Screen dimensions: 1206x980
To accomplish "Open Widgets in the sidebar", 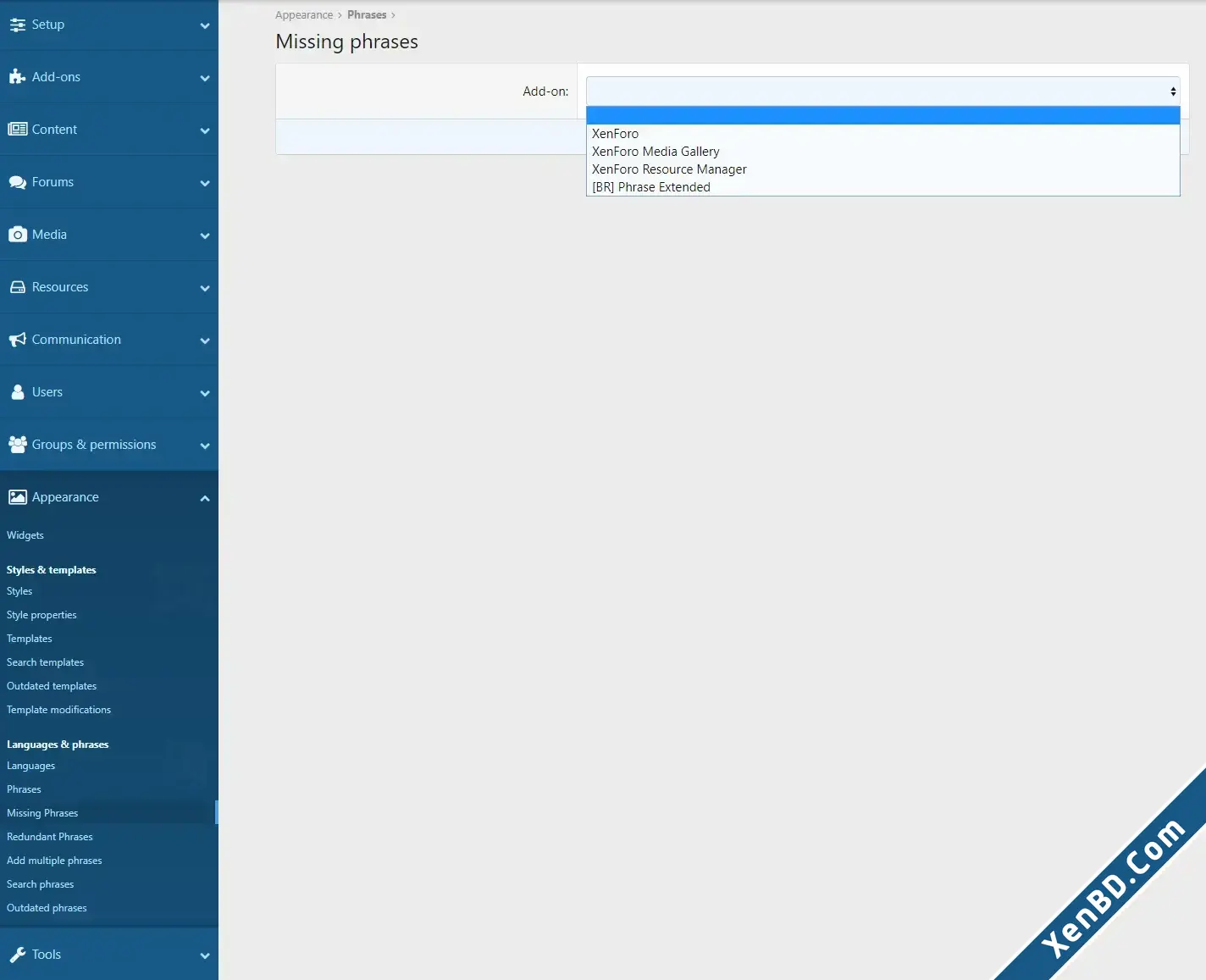I will pyautogui.click(x=25, y=535).
